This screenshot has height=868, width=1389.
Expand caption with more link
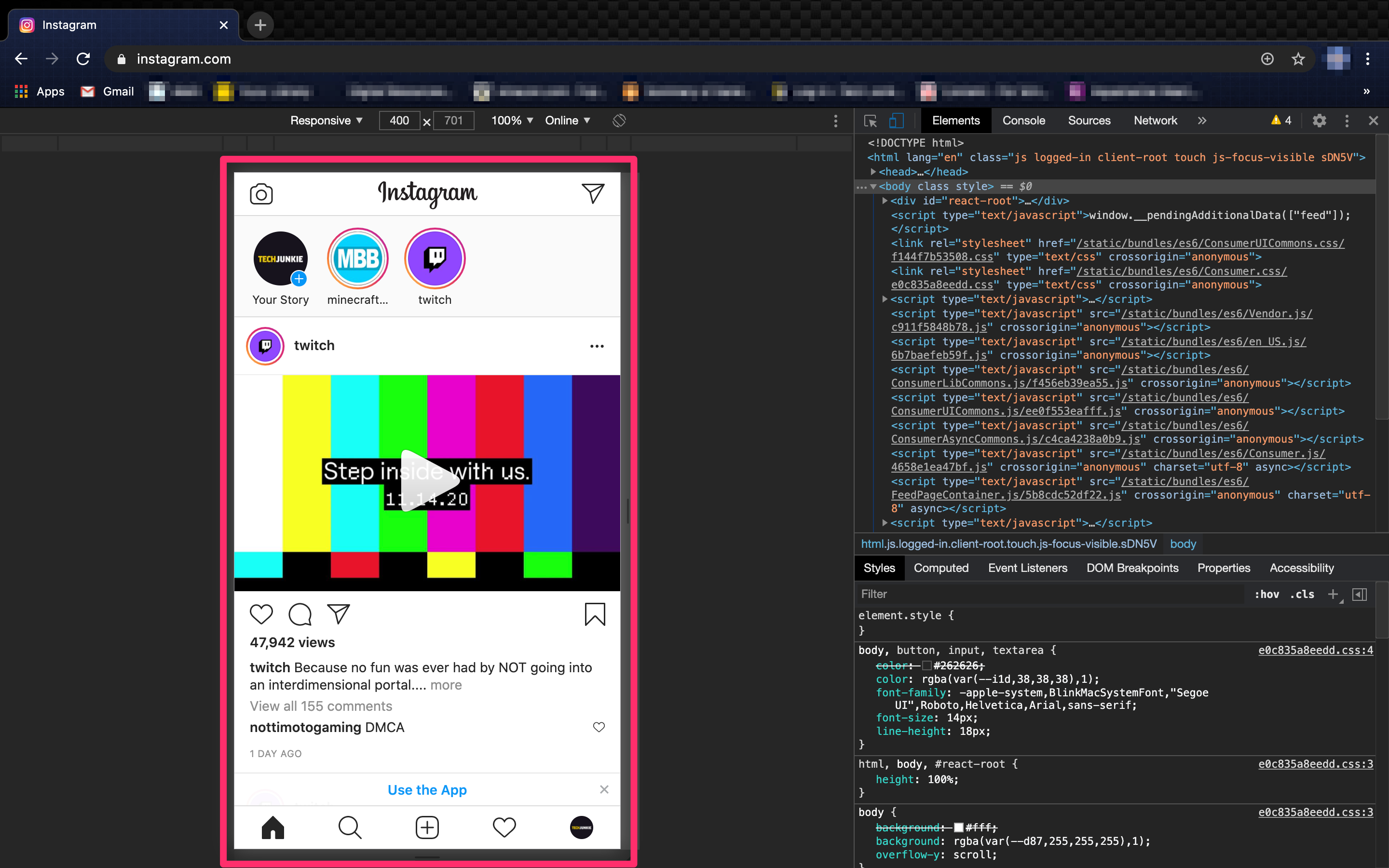click(x=446, y=685)
